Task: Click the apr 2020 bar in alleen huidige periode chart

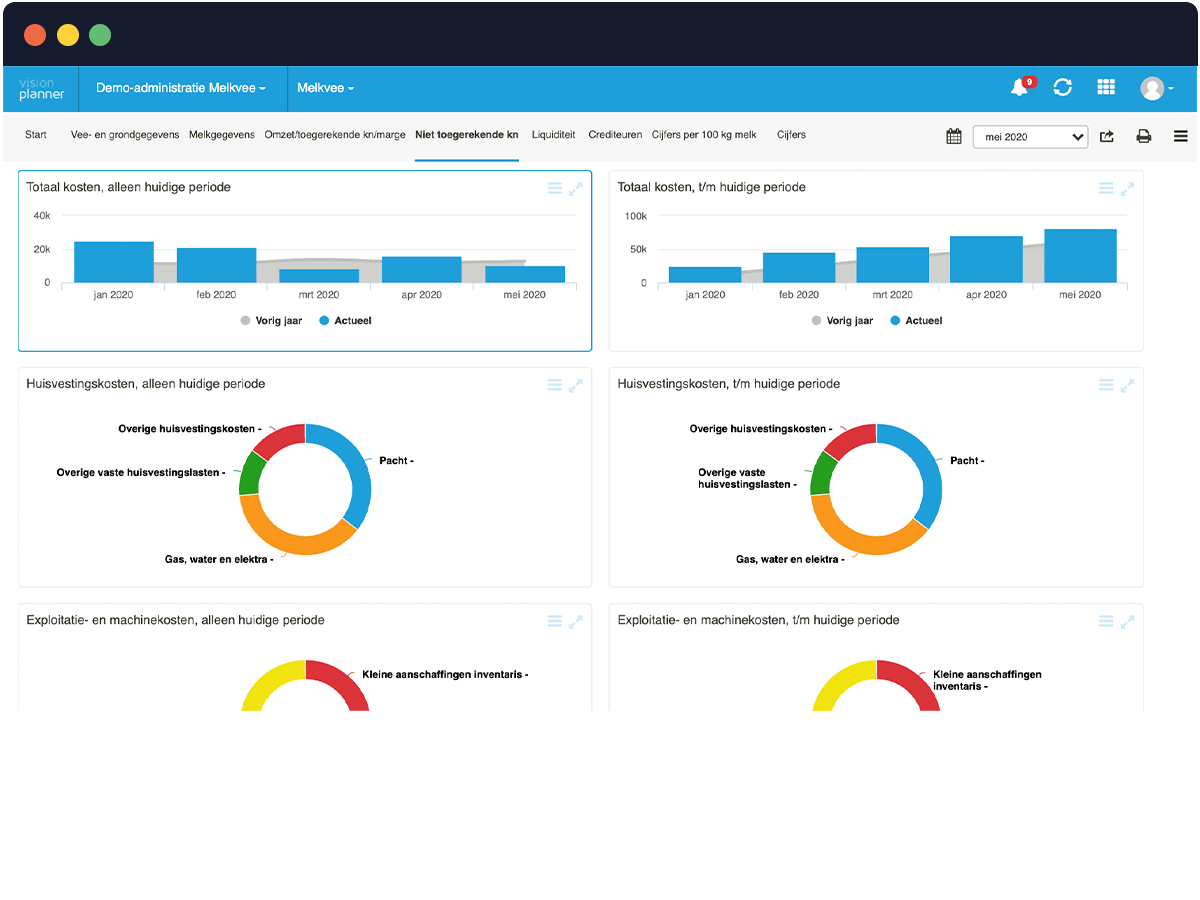Action: (422, 270)
